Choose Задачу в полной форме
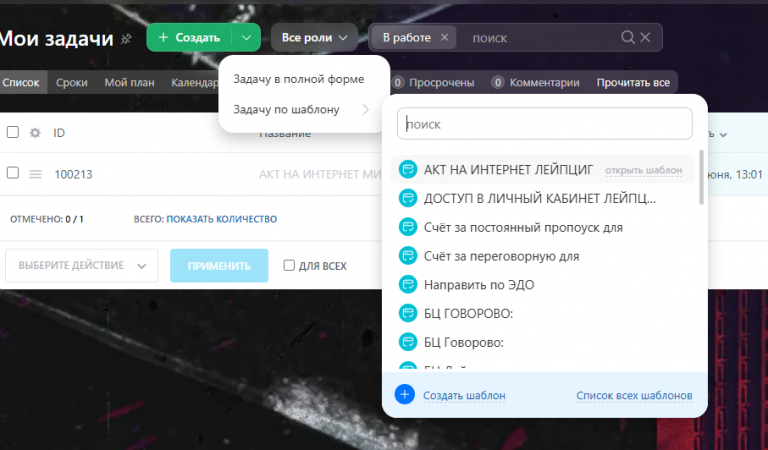 (299, 79)
